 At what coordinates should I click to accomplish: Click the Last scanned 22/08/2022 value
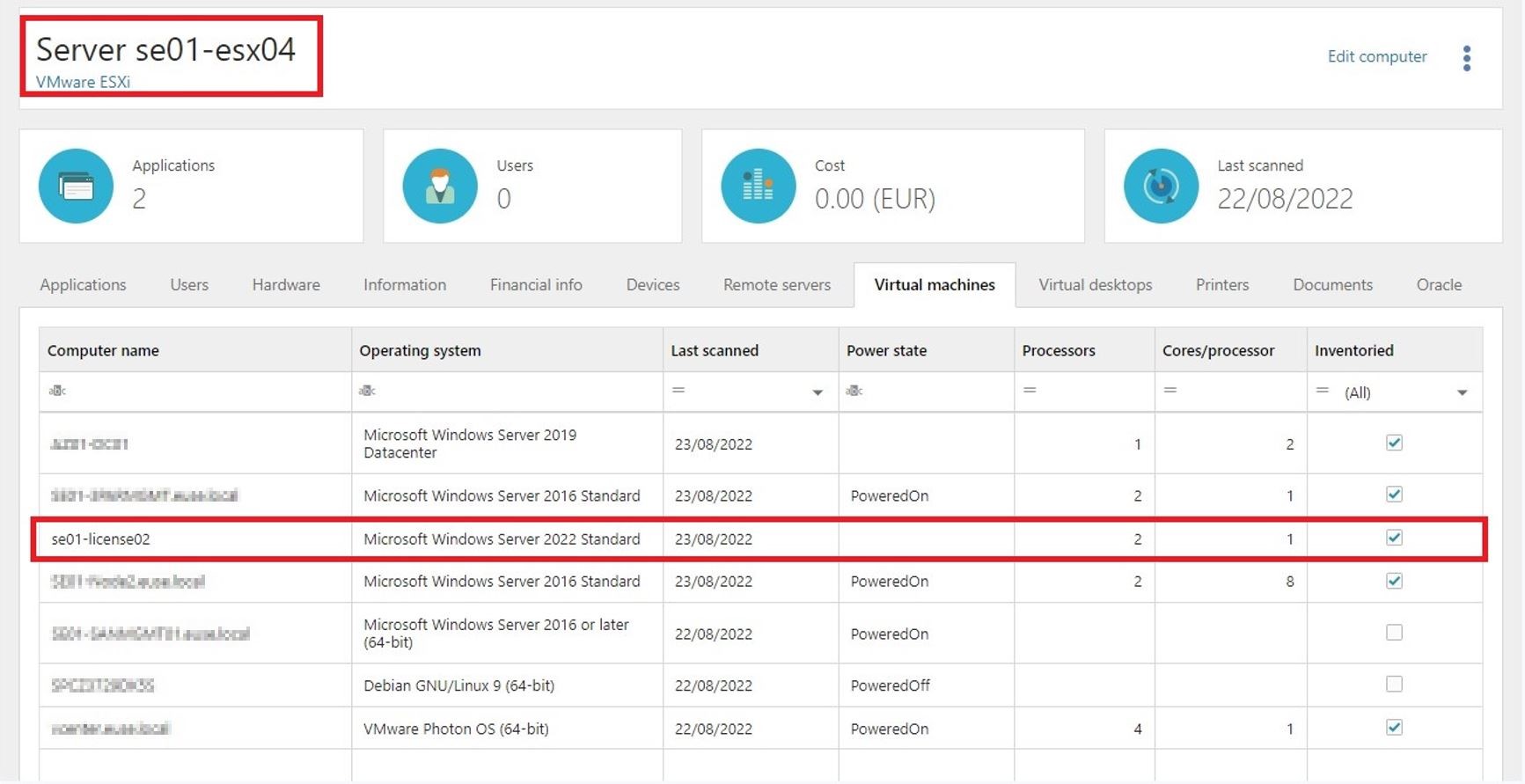tap(1285, 199)
